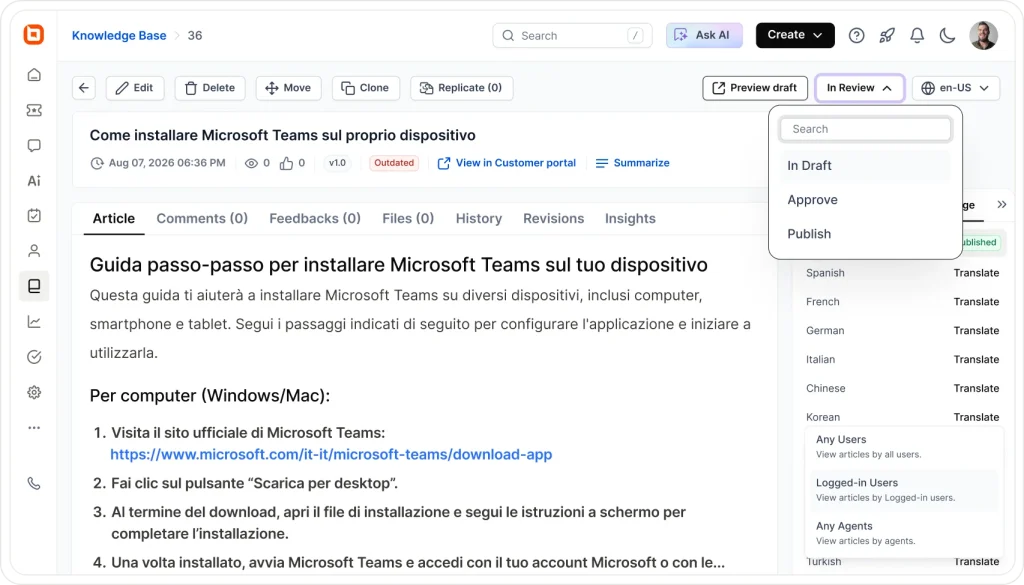Translate the Chinese version

click(976, 388)
